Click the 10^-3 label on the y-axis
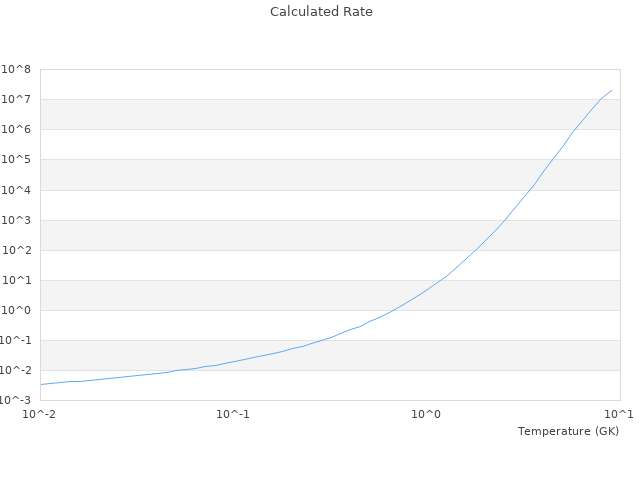This screenshot has height=480, width=640. (x=15, y=400)
